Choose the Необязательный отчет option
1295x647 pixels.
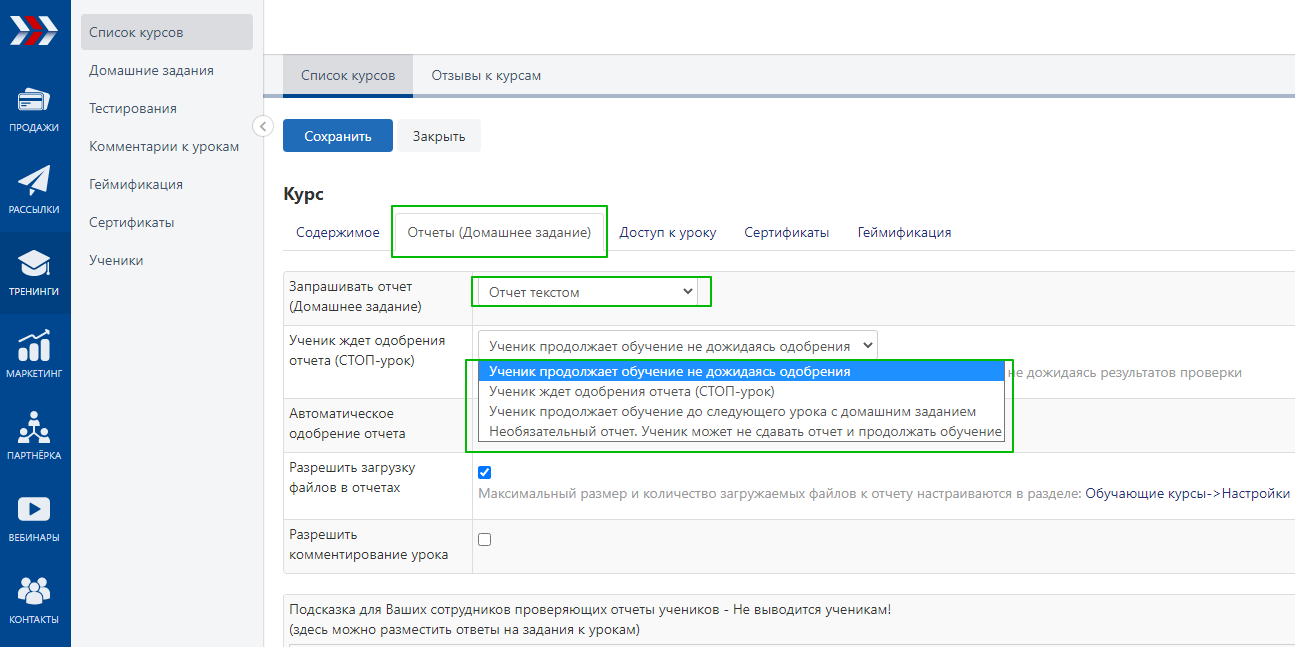click(x=745, y=432)
